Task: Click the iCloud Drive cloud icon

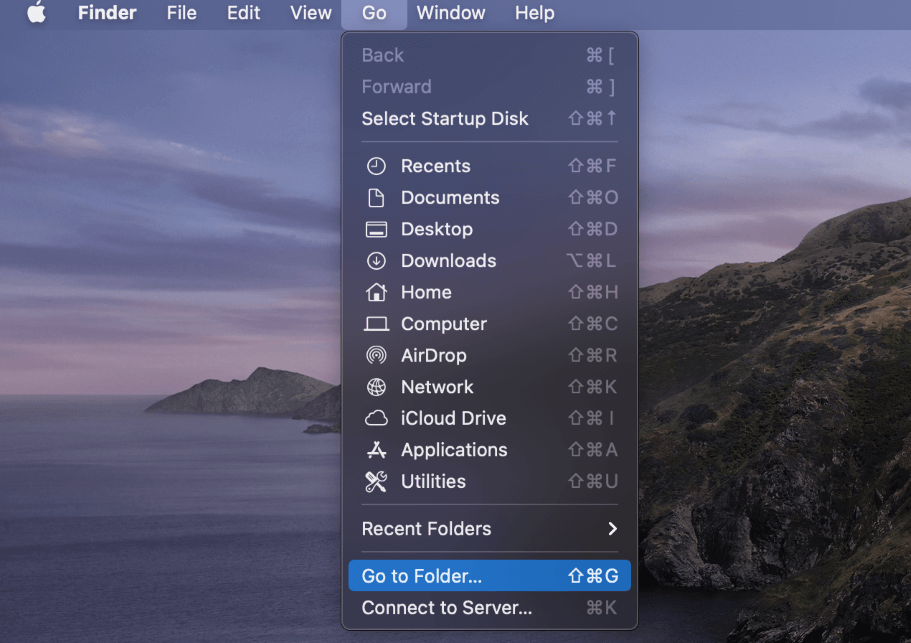Action: tap(376, 418)
